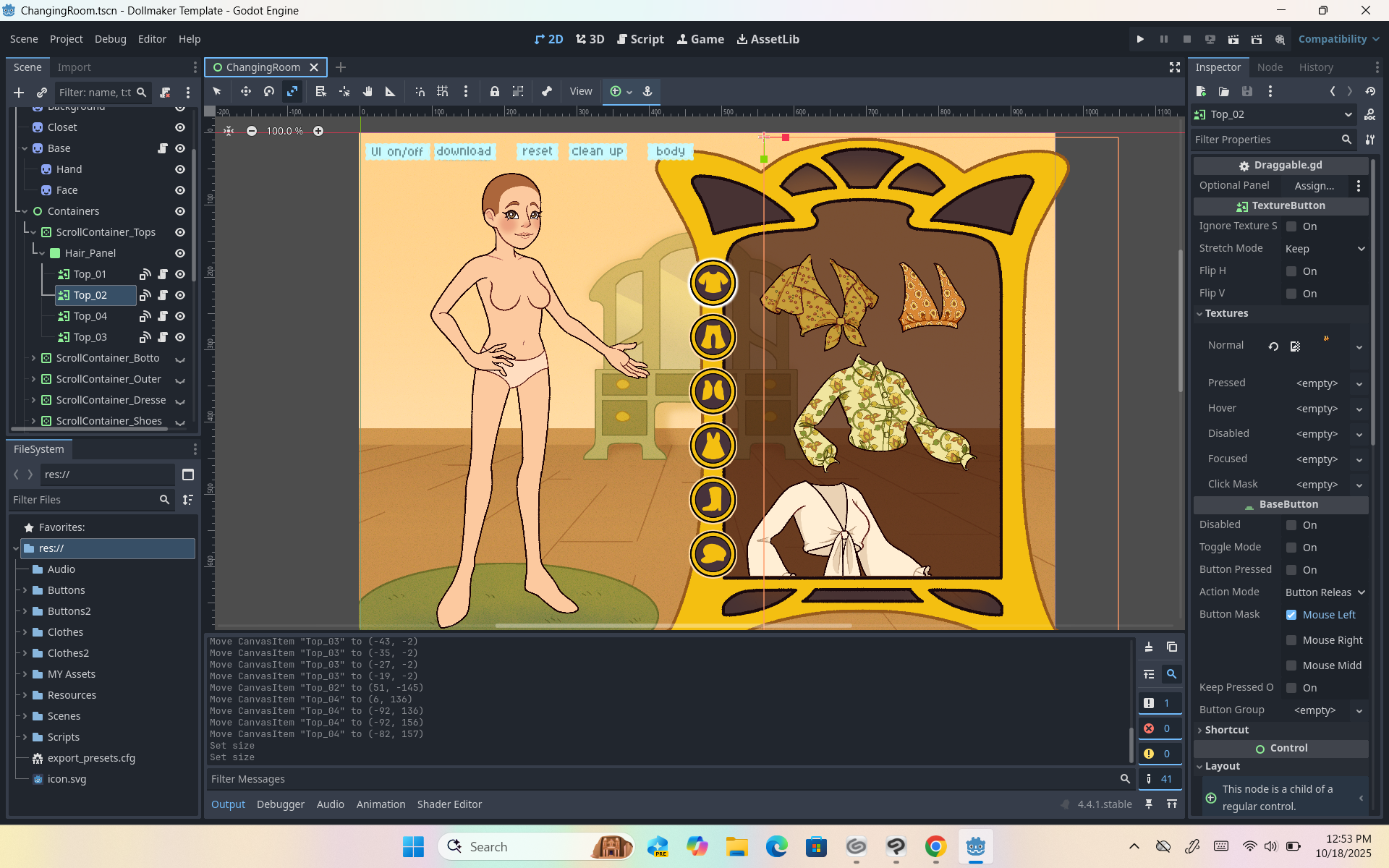Open the Debug menu
1389x868 pixels.
click(x=110, y=39)
